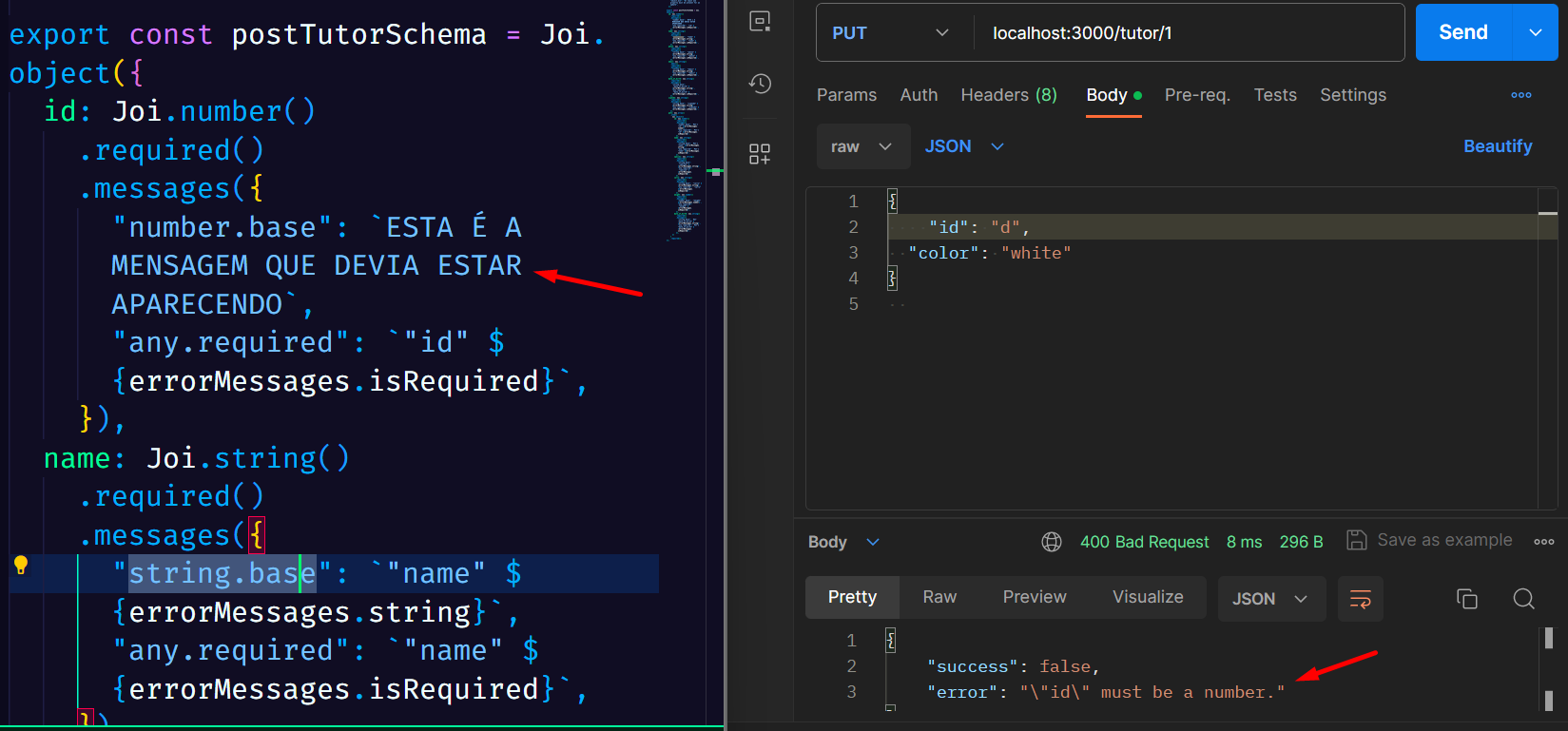Viewport: 1568px width, 731px height.
Task: Open the History sidebar icon
Action: point(760,84)
